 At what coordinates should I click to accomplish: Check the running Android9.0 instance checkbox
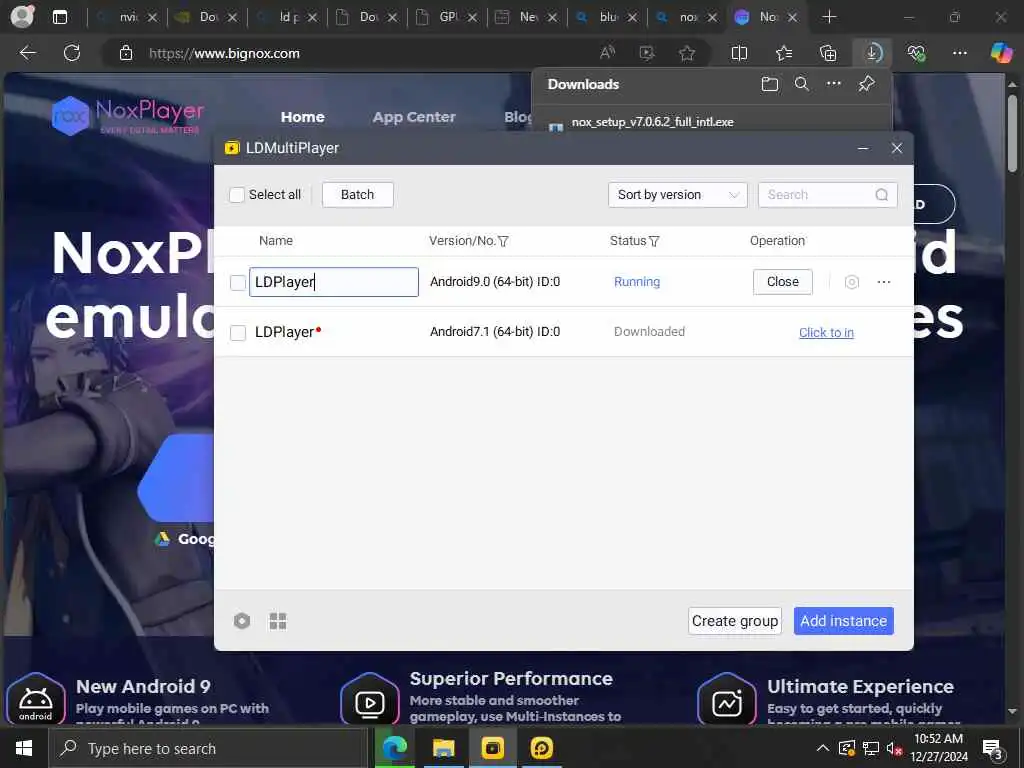point(238,282)
